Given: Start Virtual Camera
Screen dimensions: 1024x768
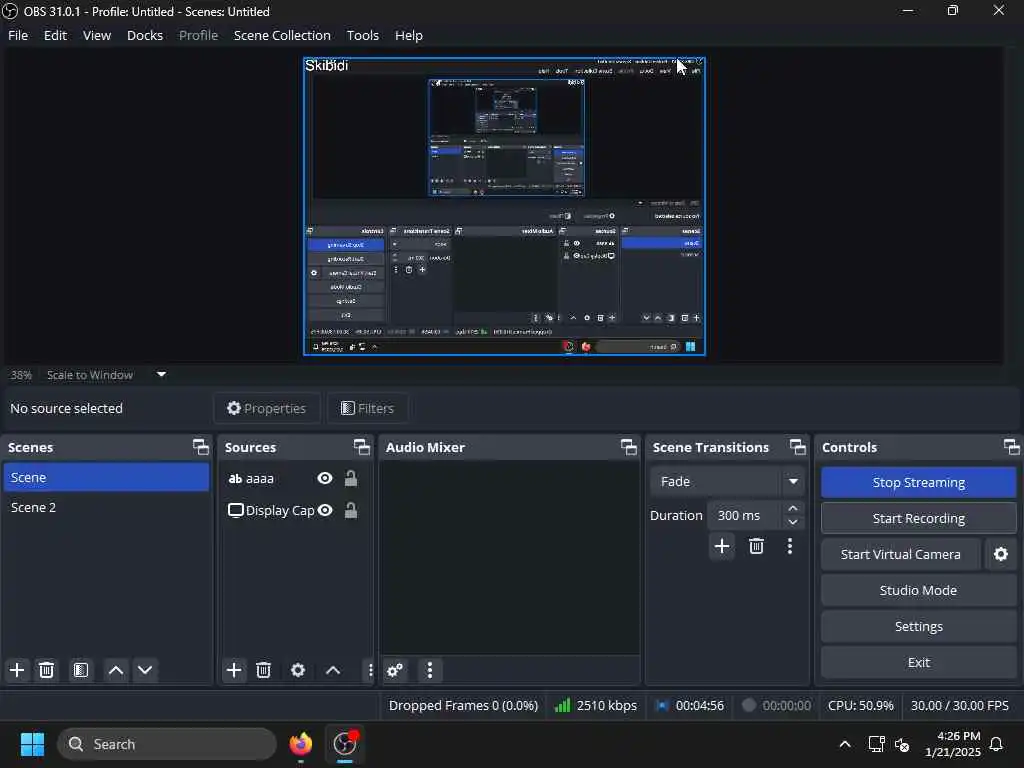Looking at the screenshot, I should click(x=901, y=554).
